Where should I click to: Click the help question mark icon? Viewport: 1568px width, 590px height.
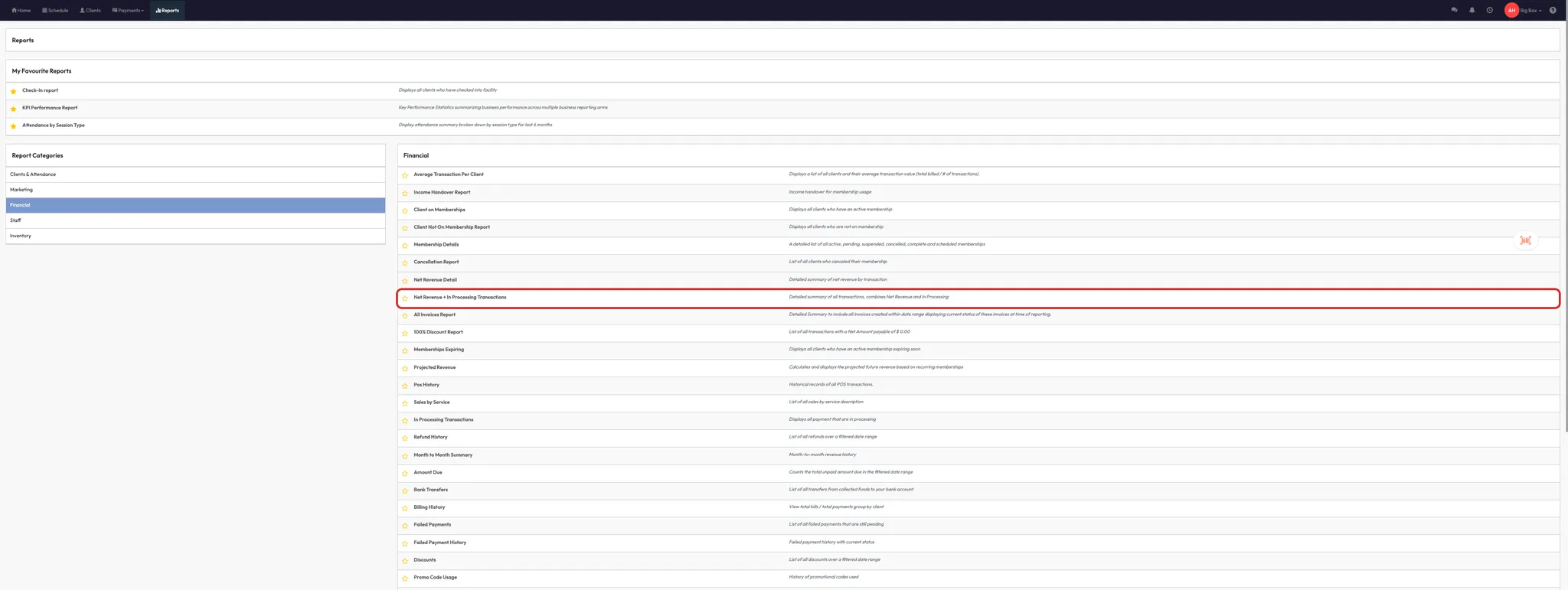click(1553, 11)
